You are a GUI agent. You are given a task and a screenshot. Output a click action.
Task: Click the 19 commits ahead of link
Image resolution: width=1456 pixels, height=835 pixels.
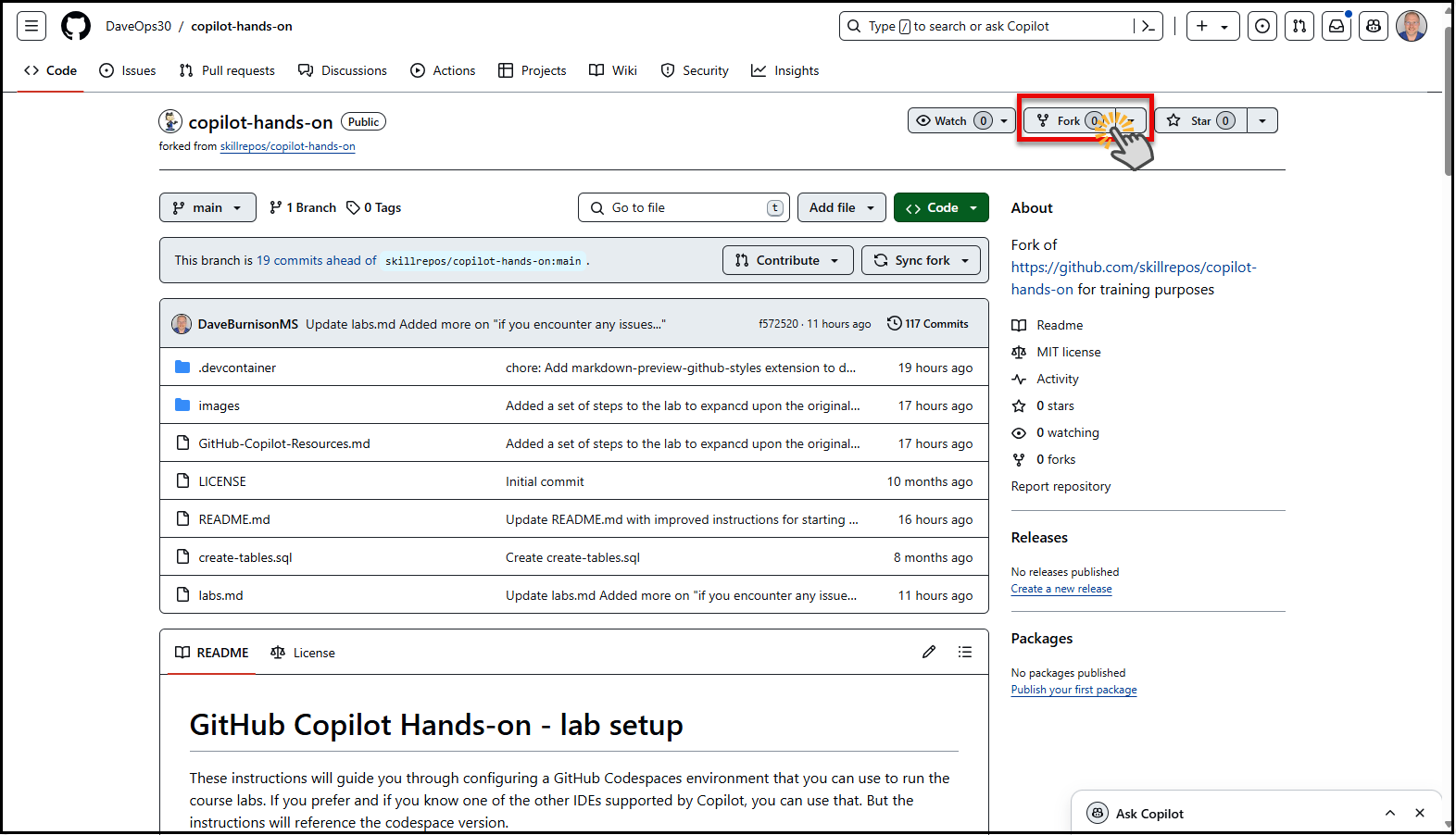(317, 260)
